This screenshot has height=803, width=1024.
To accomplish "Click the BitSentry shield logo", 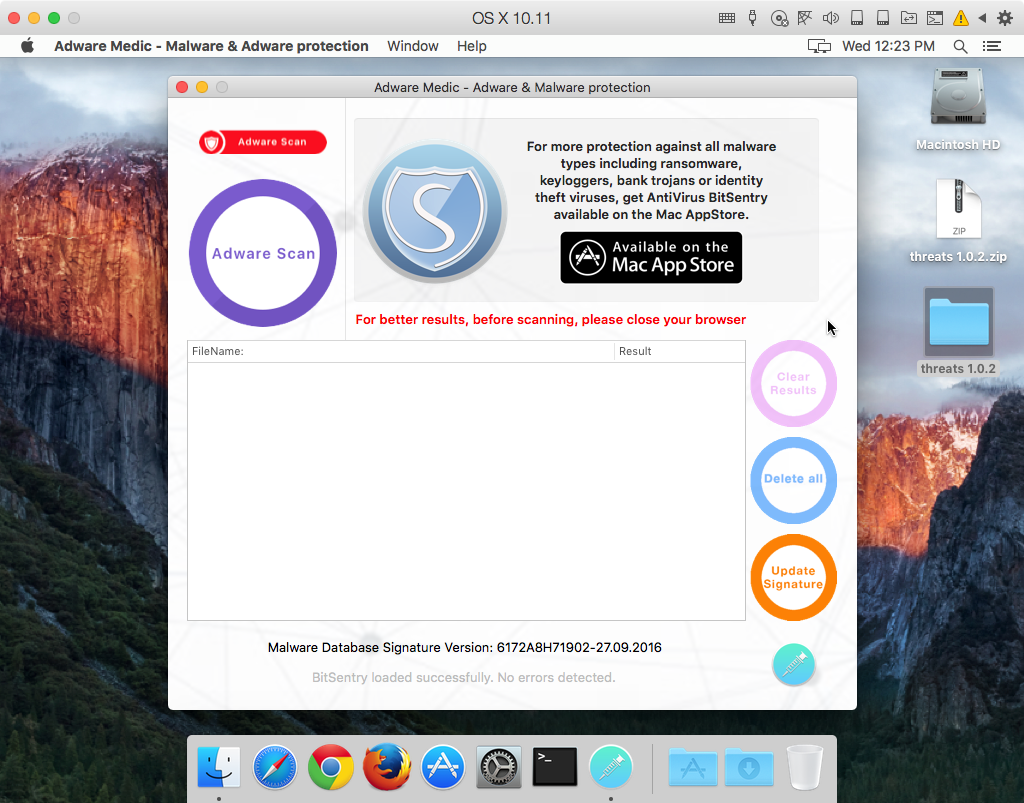I will point(434,213).
